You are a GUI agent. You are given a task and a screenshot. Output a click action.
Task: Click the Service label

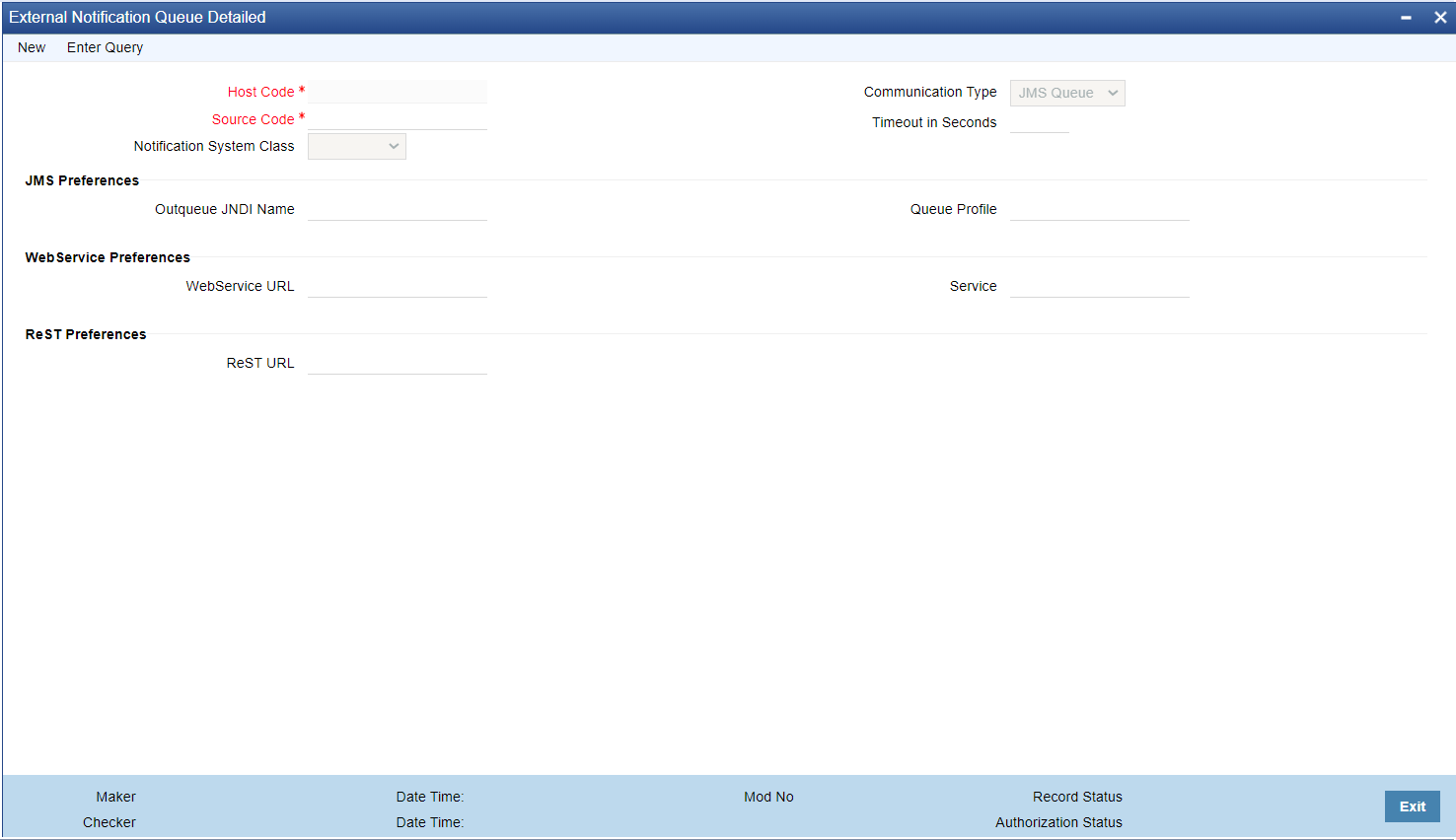pyautogui.click(x=974, y=286)
